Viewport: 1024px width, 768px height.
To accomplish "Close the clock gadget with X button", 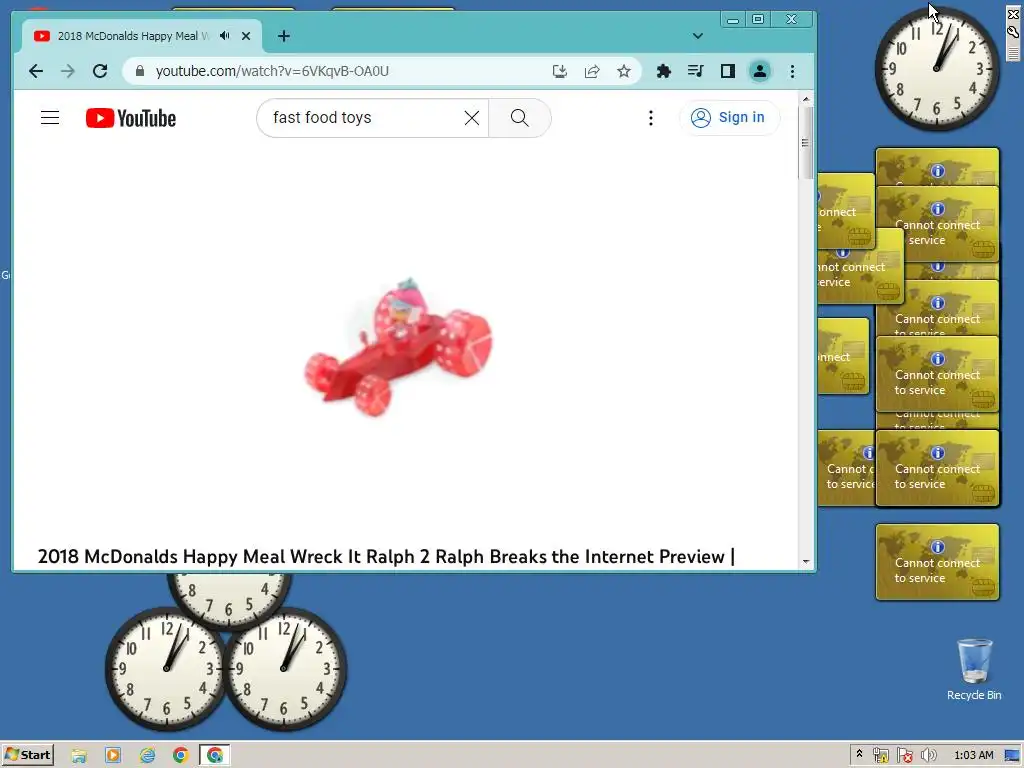I will (1013, 14).
